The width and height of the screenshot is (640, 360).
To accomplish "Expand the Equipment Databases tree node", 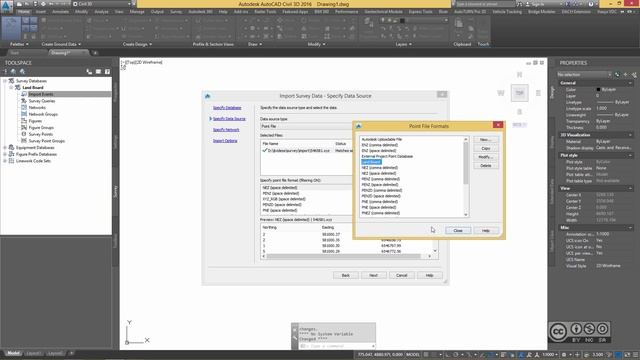I will pos(5,147).
